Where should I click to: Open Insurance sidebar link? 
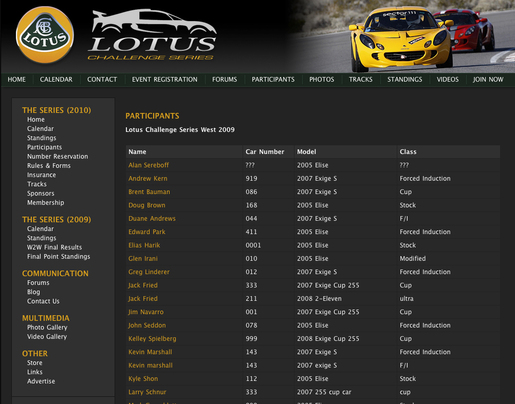click(41, 175)
